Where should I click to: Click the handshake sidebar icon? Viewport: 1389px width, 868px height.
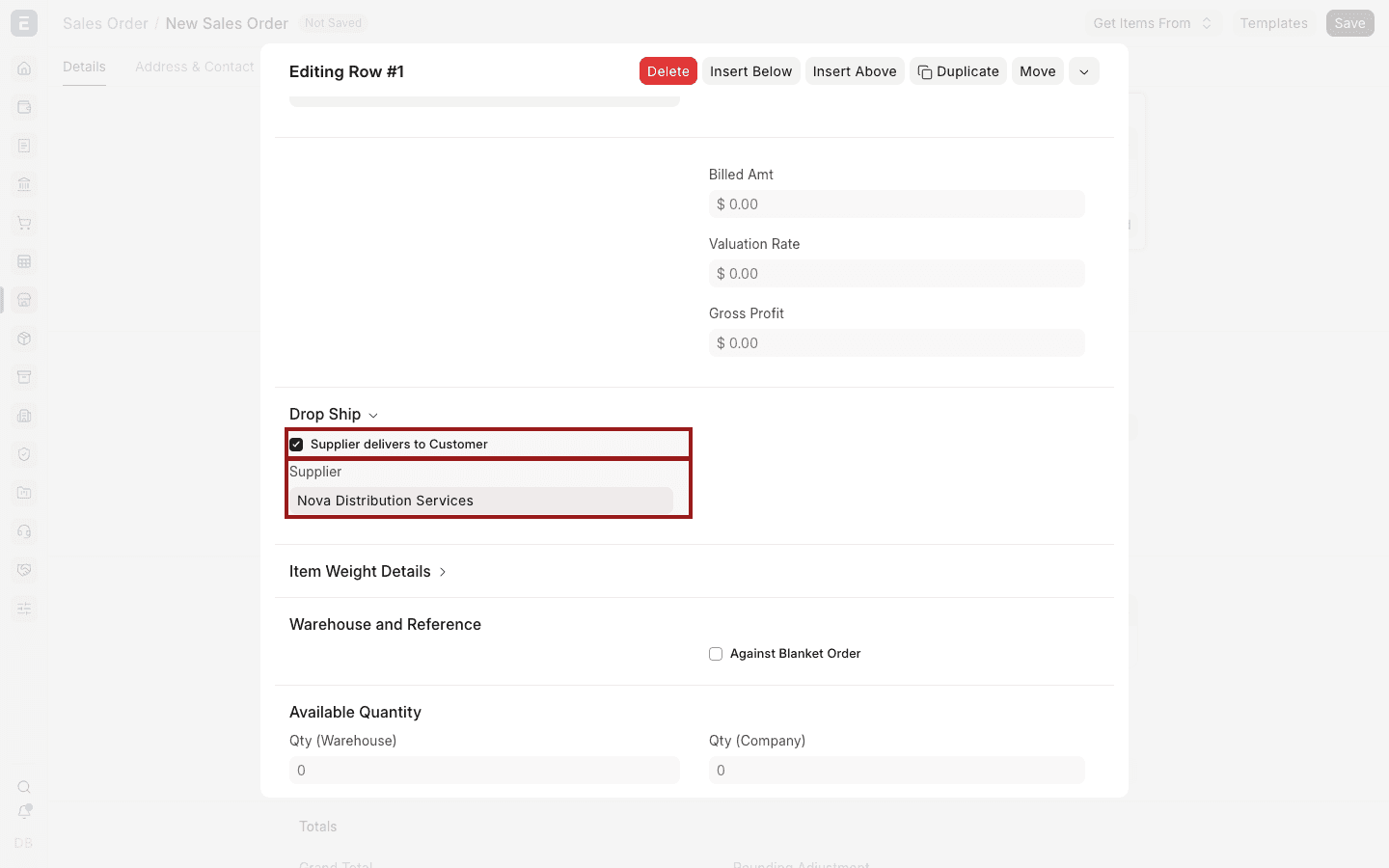24,570
